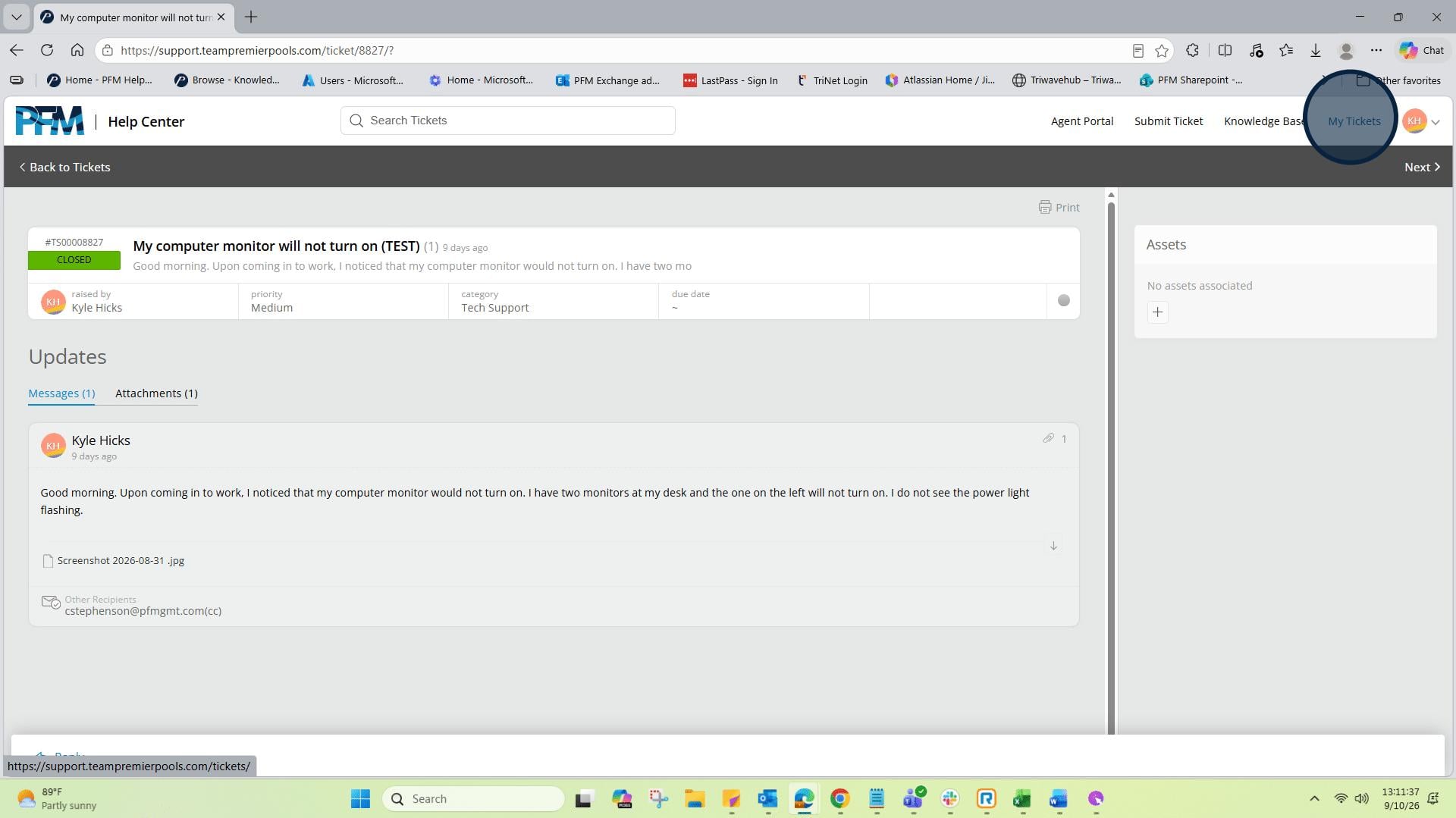The width and height of the screenshot is (1456, 818).
Task: Open the Windows taskbar Search box
Action: coord(474,798)
